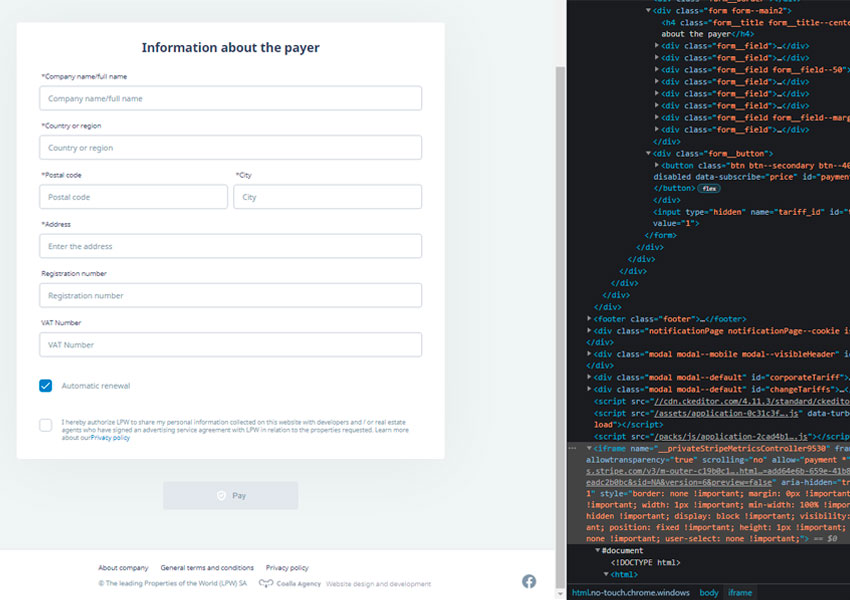This screenshot has width=850, height=600.
Task: Open the stripe.com m-outer html link
Action: click(x=718, y=471)
